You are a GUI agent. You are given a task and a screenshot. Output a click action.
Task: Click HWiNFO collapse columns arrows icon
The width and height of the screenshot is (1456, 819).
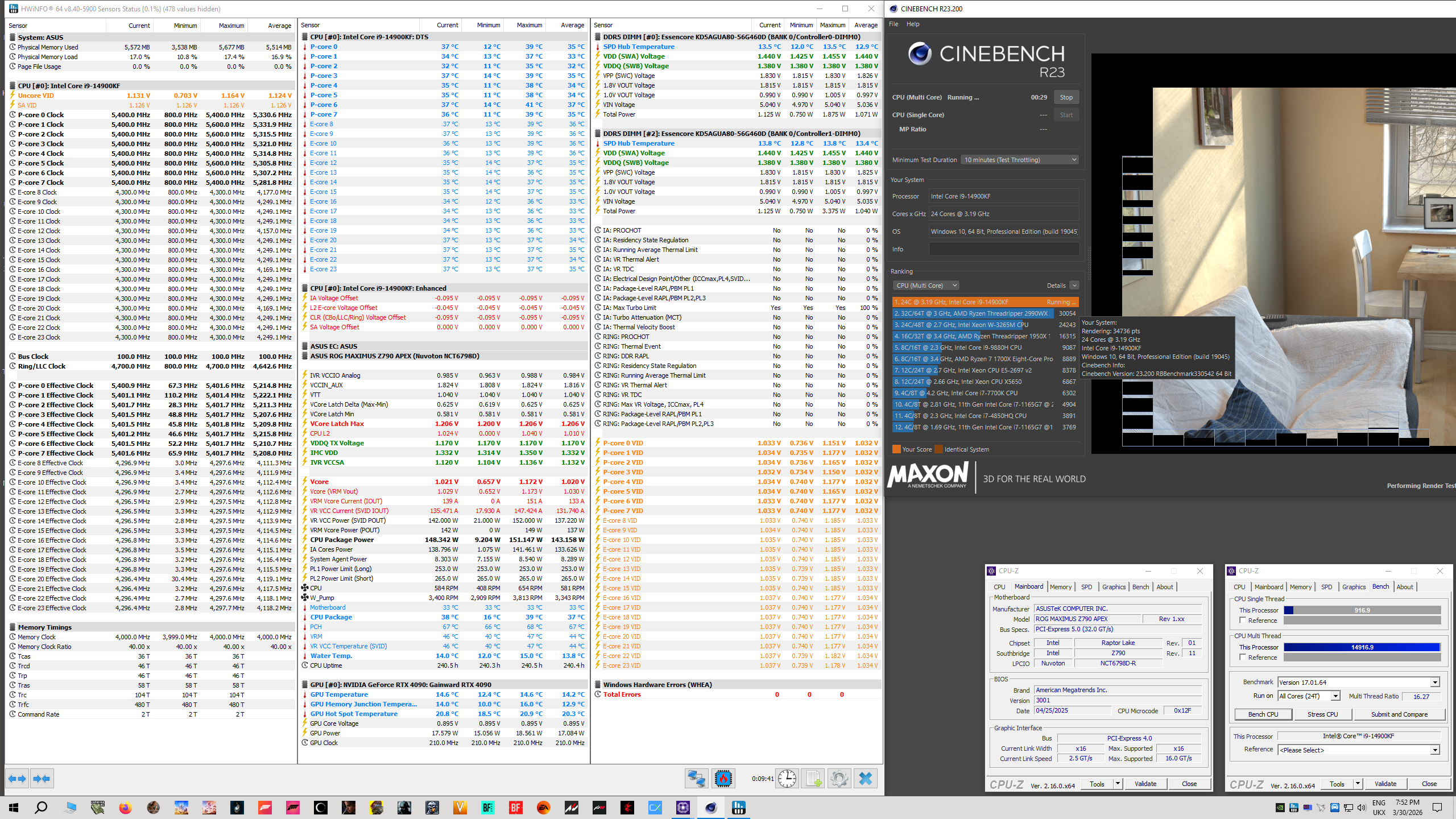(42, 779)
